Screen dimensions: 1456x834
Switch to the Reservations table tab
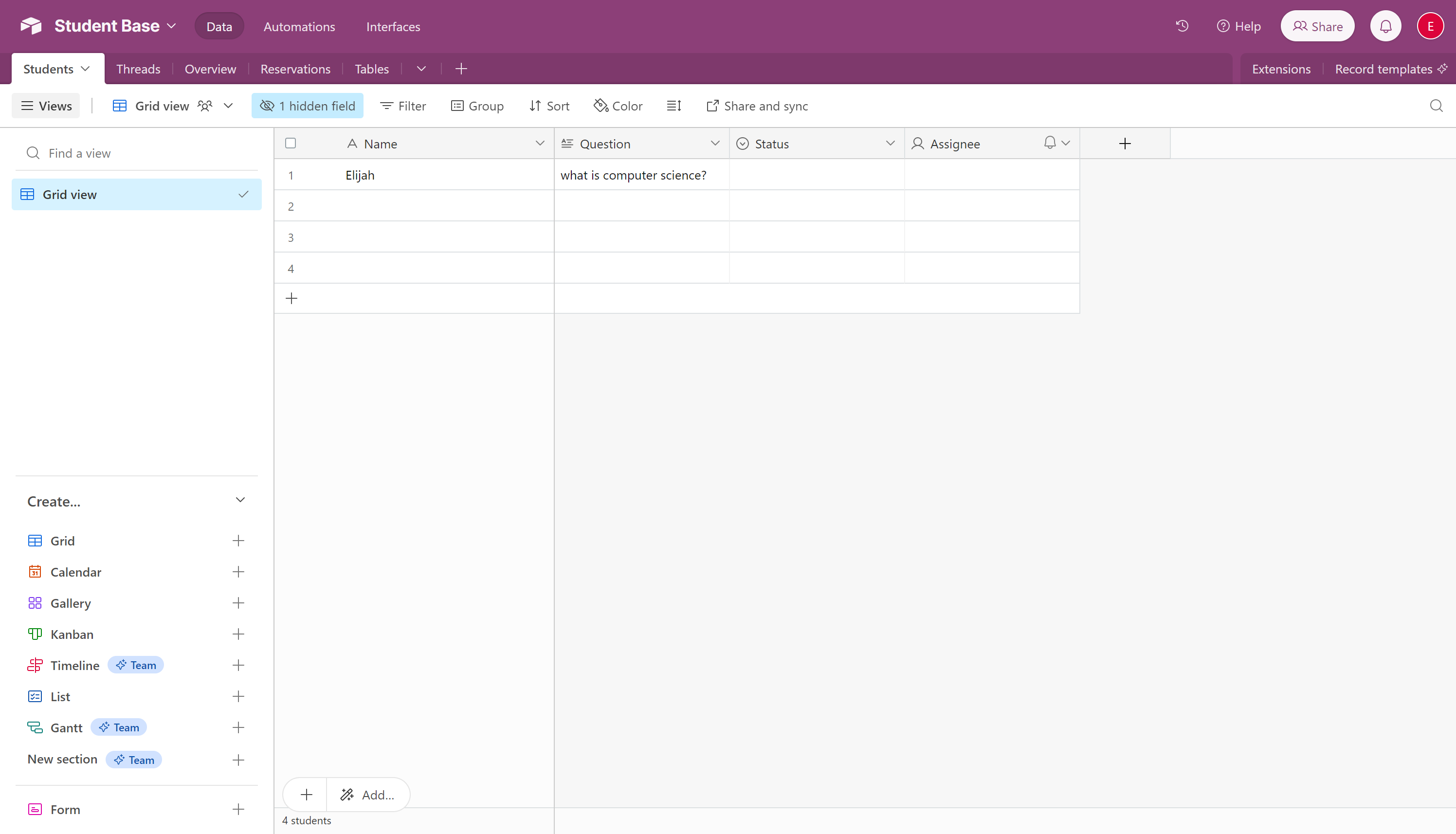click(295, 69)
